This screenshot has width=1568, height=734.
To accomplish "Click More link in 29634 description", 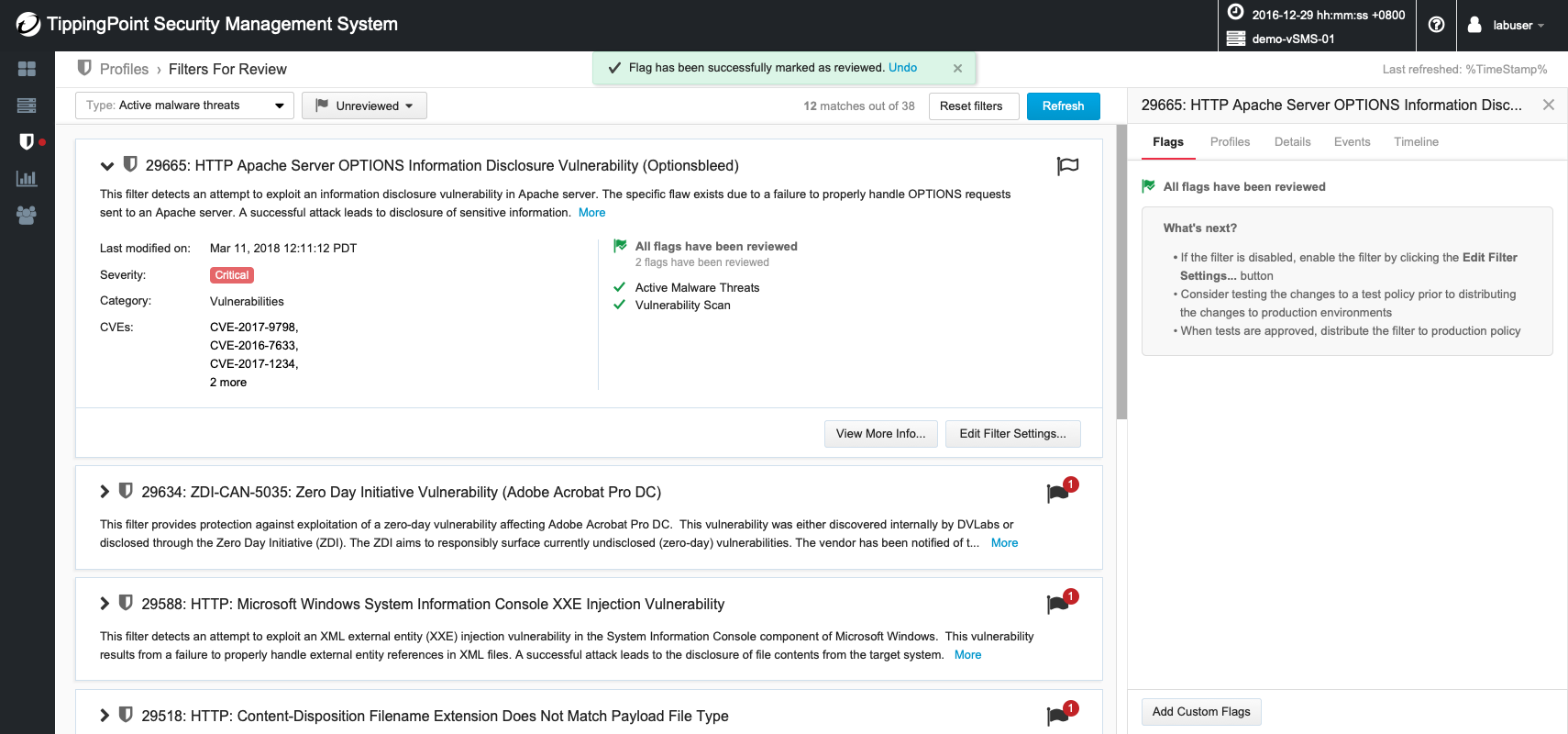I will tap(1004, 542).
